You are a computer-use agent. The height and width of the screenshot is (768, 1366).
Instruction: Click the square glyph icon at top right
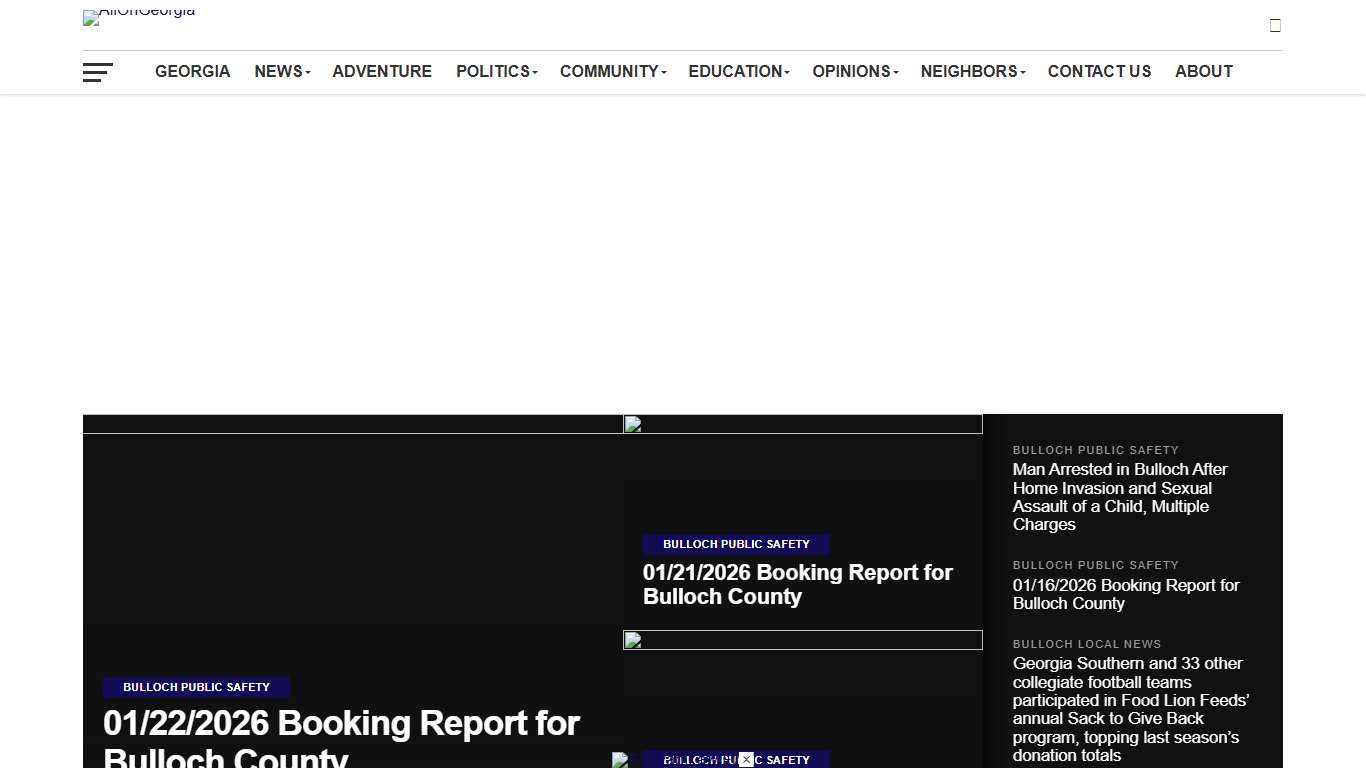click(x=1275, y=25)
